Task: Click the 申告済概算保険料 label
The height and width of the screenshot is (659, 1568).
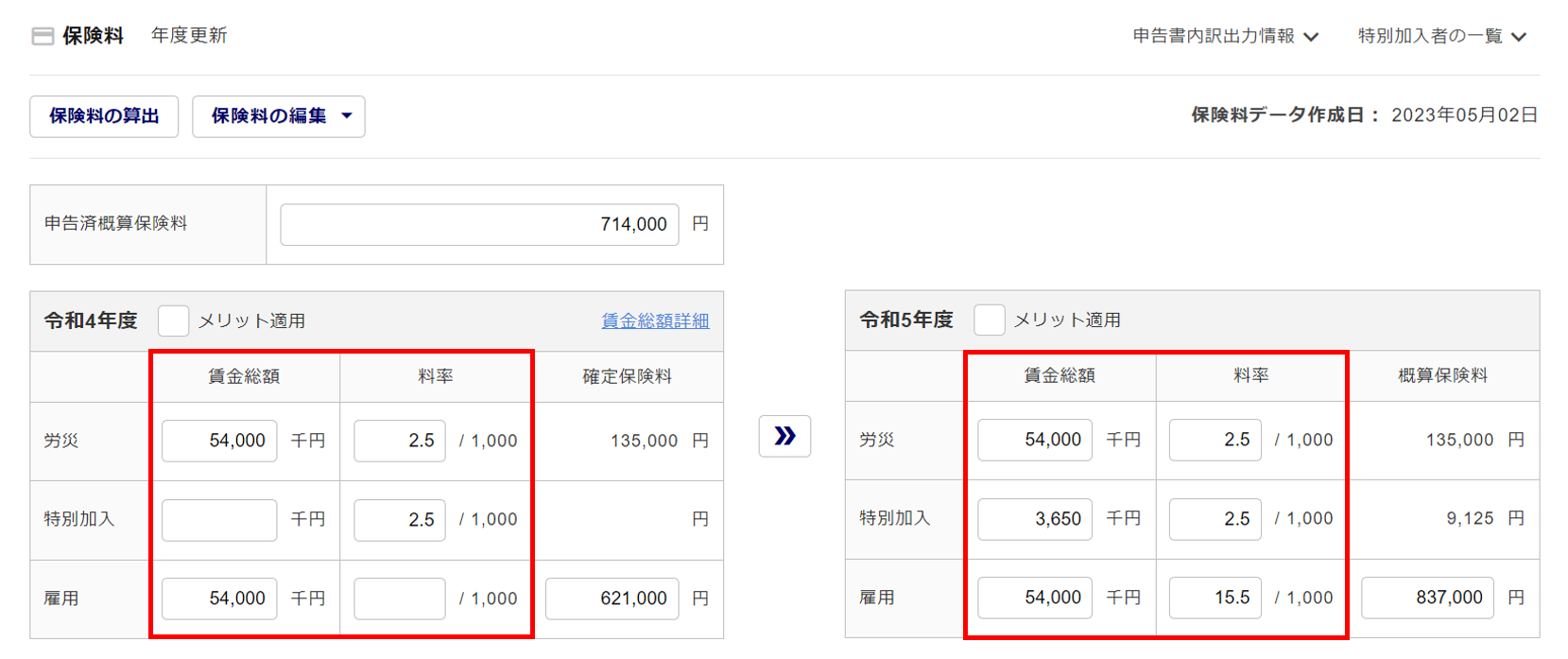Action: (116, 223)
